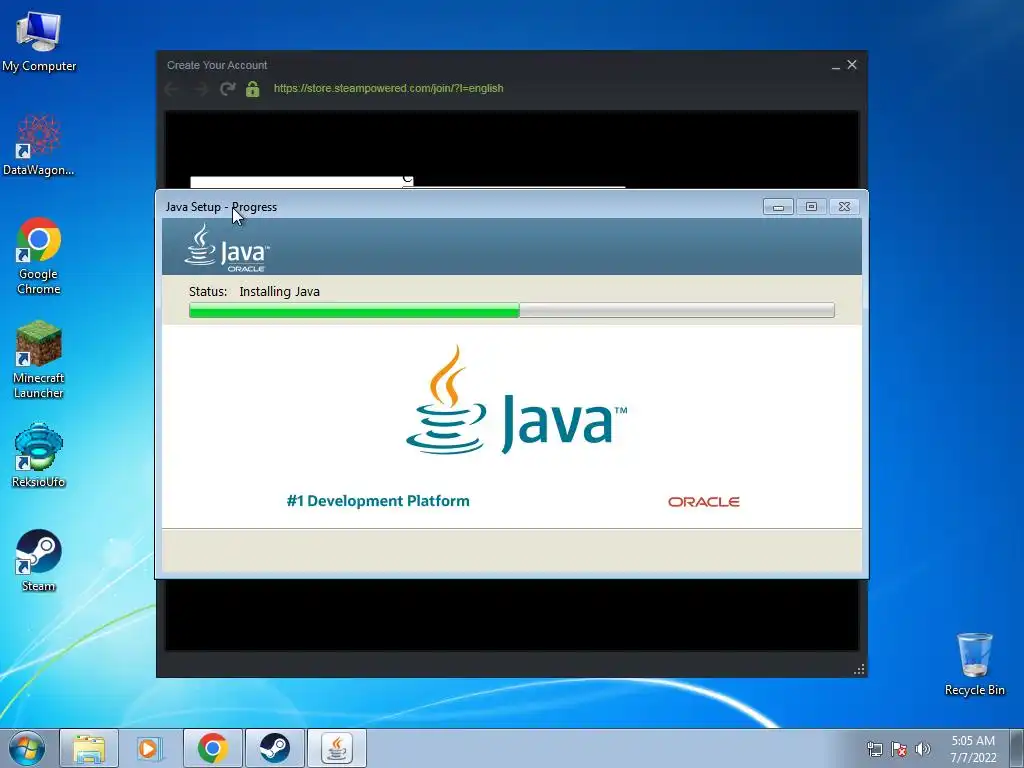
Task: Click the forward arrow in Steam window
Action: coord(200,89)
